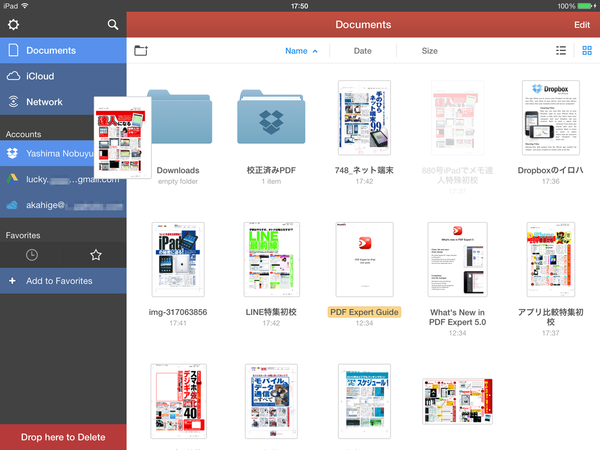Click the cloud logo beside akahige
This screenshot has height=450, width=600.
click(12, 205)
